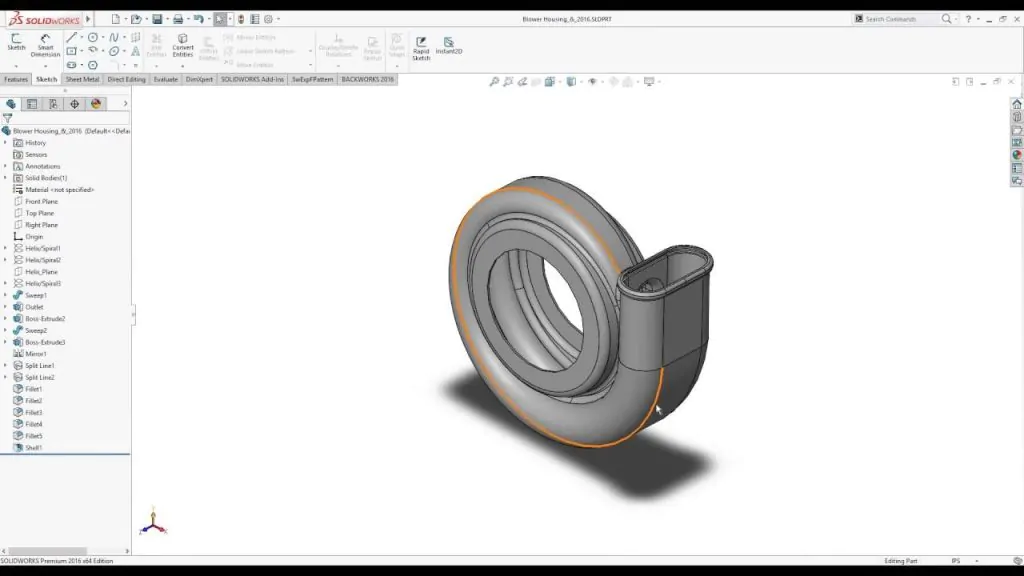1024x576 pixels.
Task: Switch to the Features tab
Action: 16,79
